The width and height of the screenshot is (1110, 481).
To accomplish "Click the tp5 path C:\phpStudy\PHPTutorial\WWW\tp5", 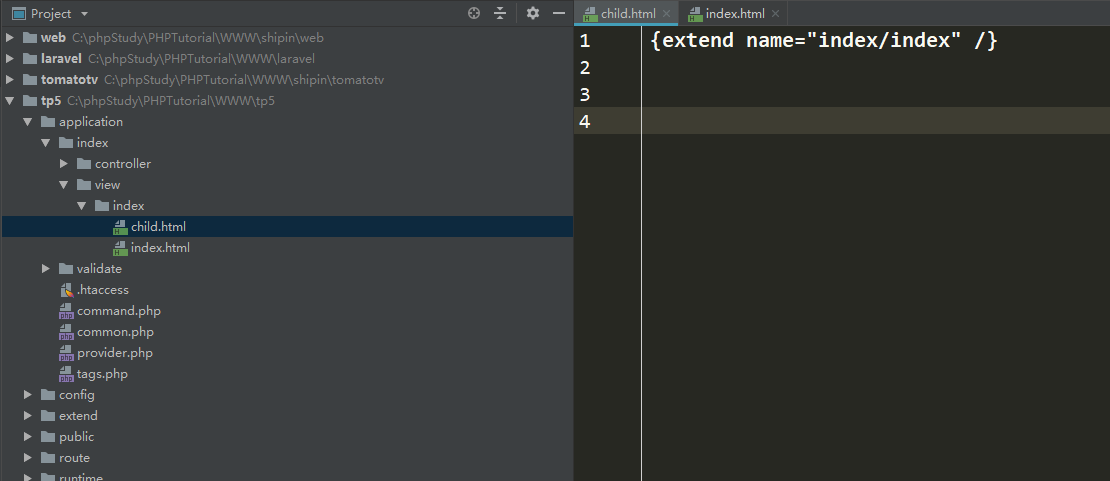I will coord(171,101).
